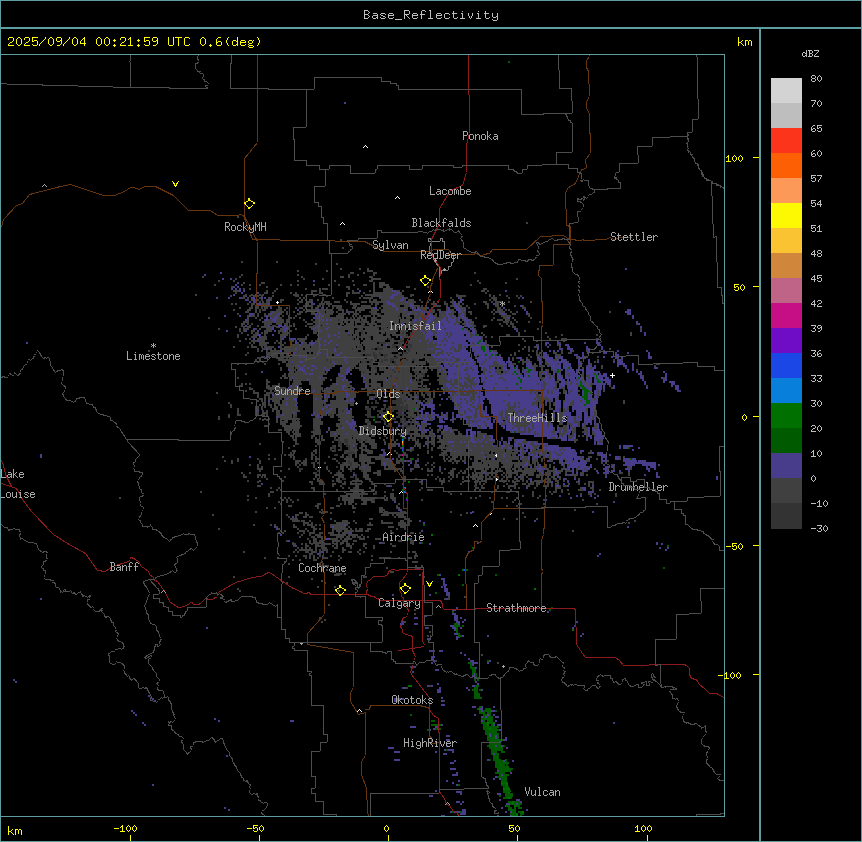This screenshot has height=842, width=862.
Task: Click the Cochrane label
Action: tap(322, 568)
